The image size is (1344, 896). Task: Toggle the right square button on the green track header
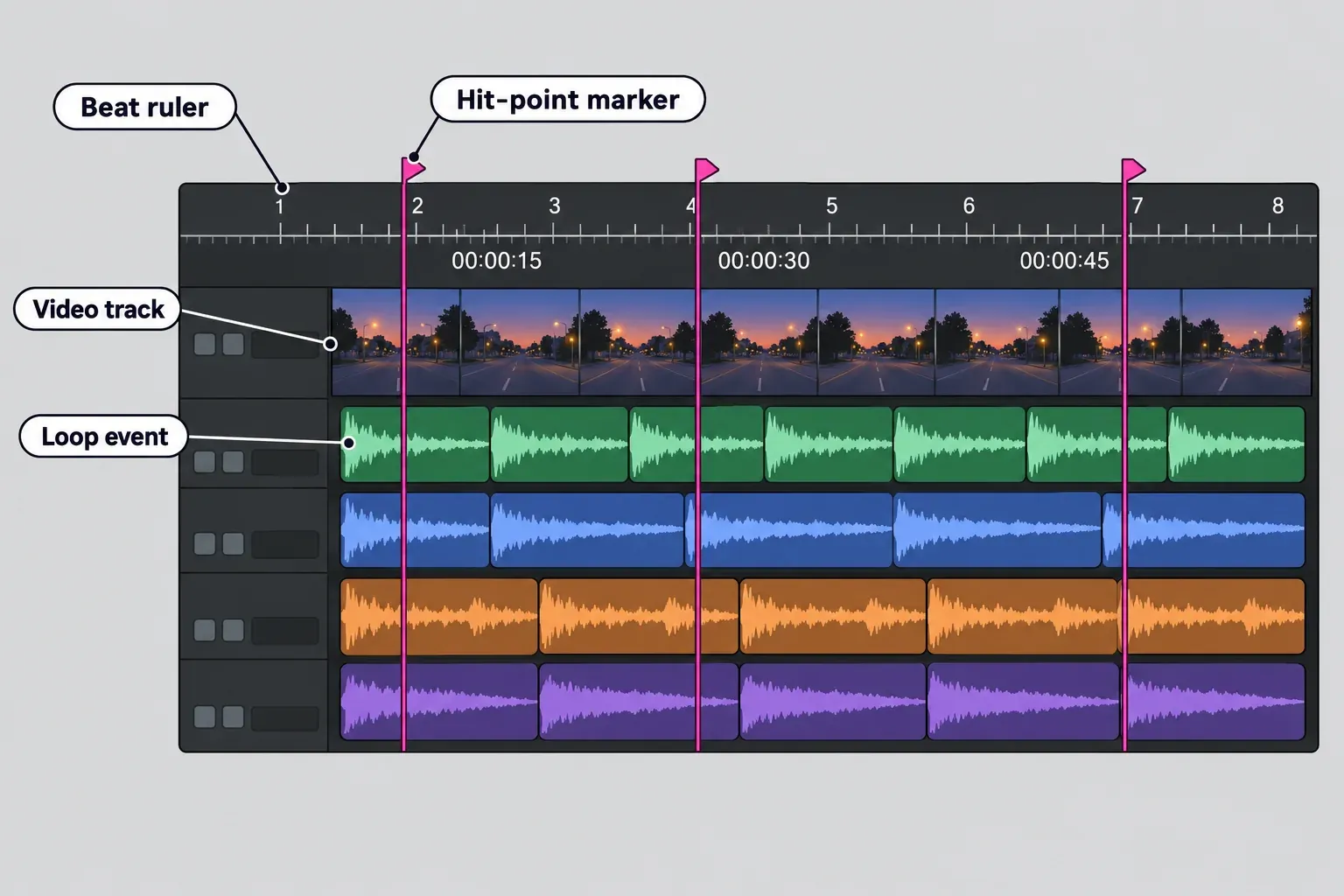[233, 462]
